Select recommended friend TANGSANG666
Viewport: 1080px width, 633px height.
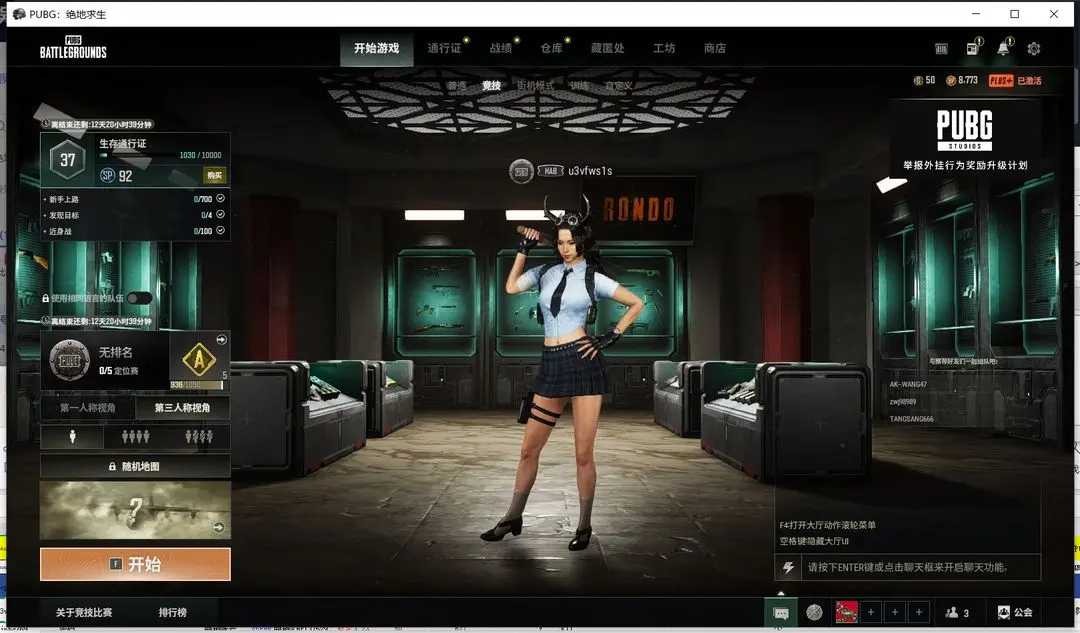[911, 419]
